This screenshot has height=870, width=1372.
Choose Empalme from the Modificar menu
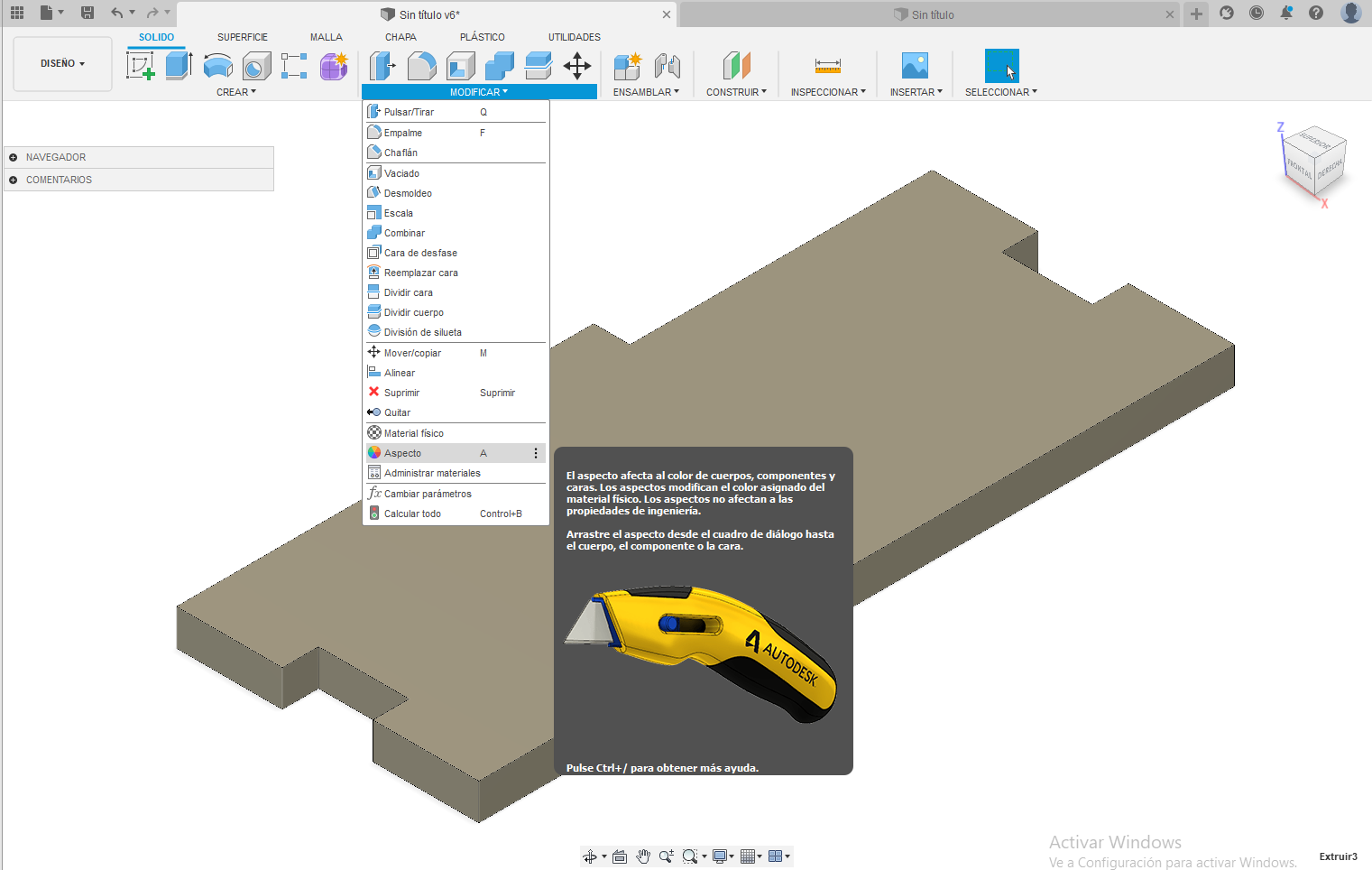(x=456, y=133)
